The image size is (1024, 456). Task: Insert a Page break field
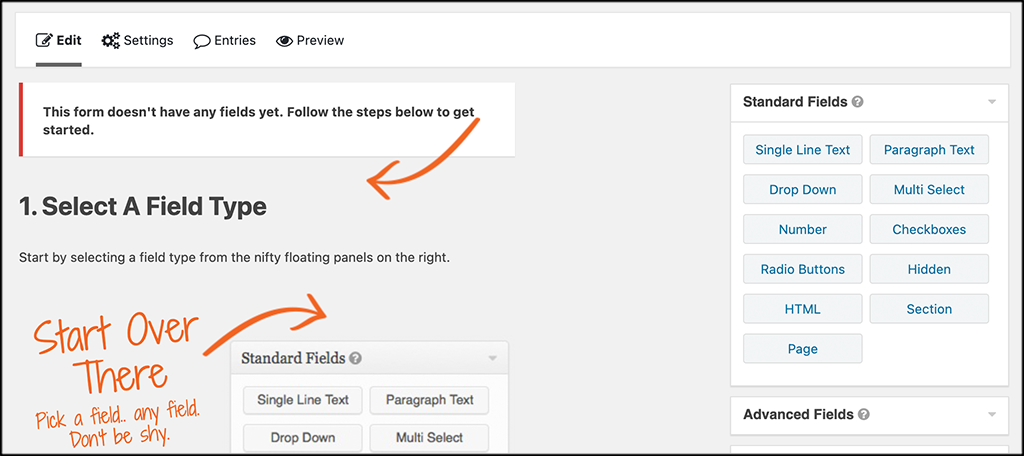click(x=803, y=349)
